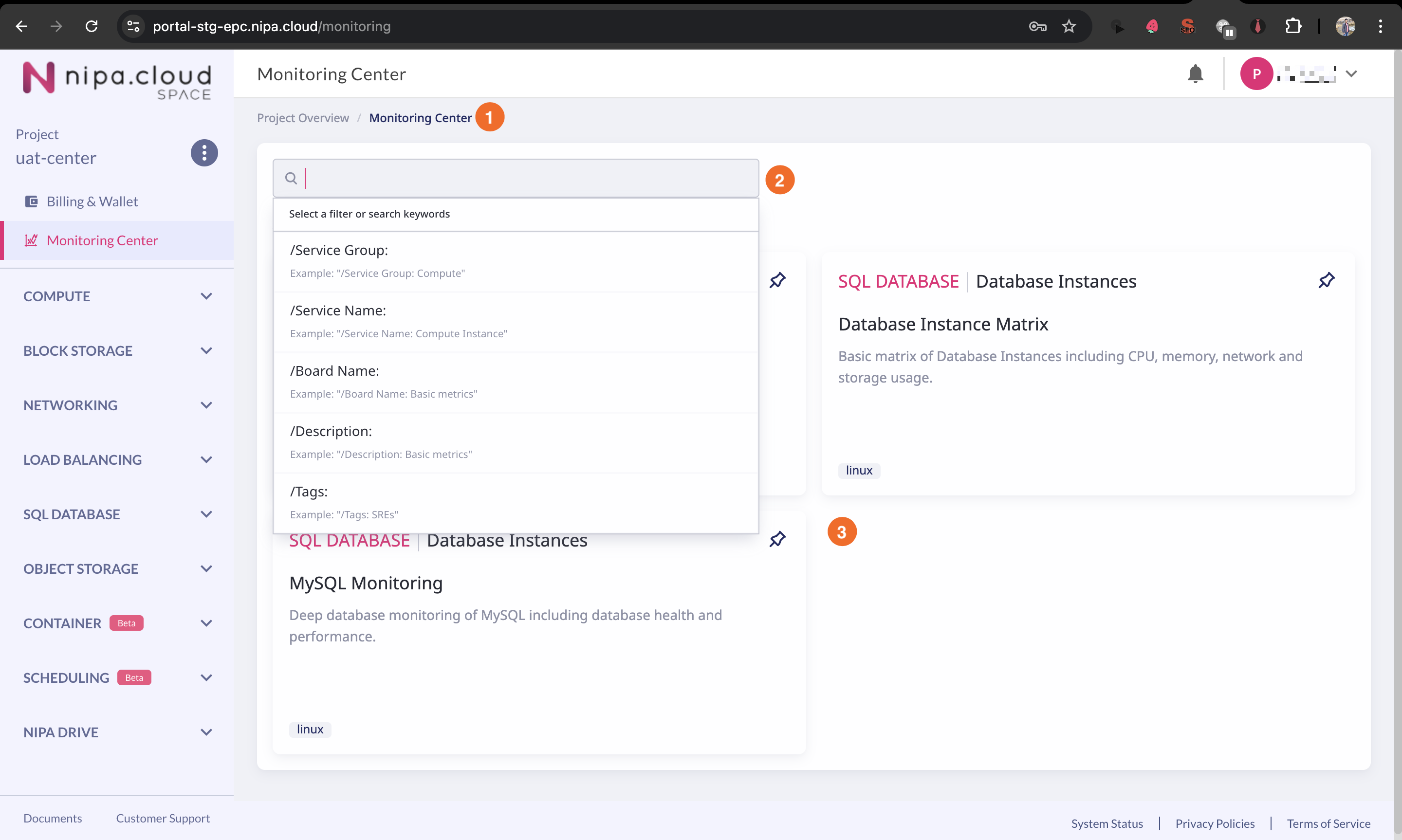Pin the MySQL Monitoring board
The width and height of the screenshot is (1402, 840).
click(x=777, y=539)
